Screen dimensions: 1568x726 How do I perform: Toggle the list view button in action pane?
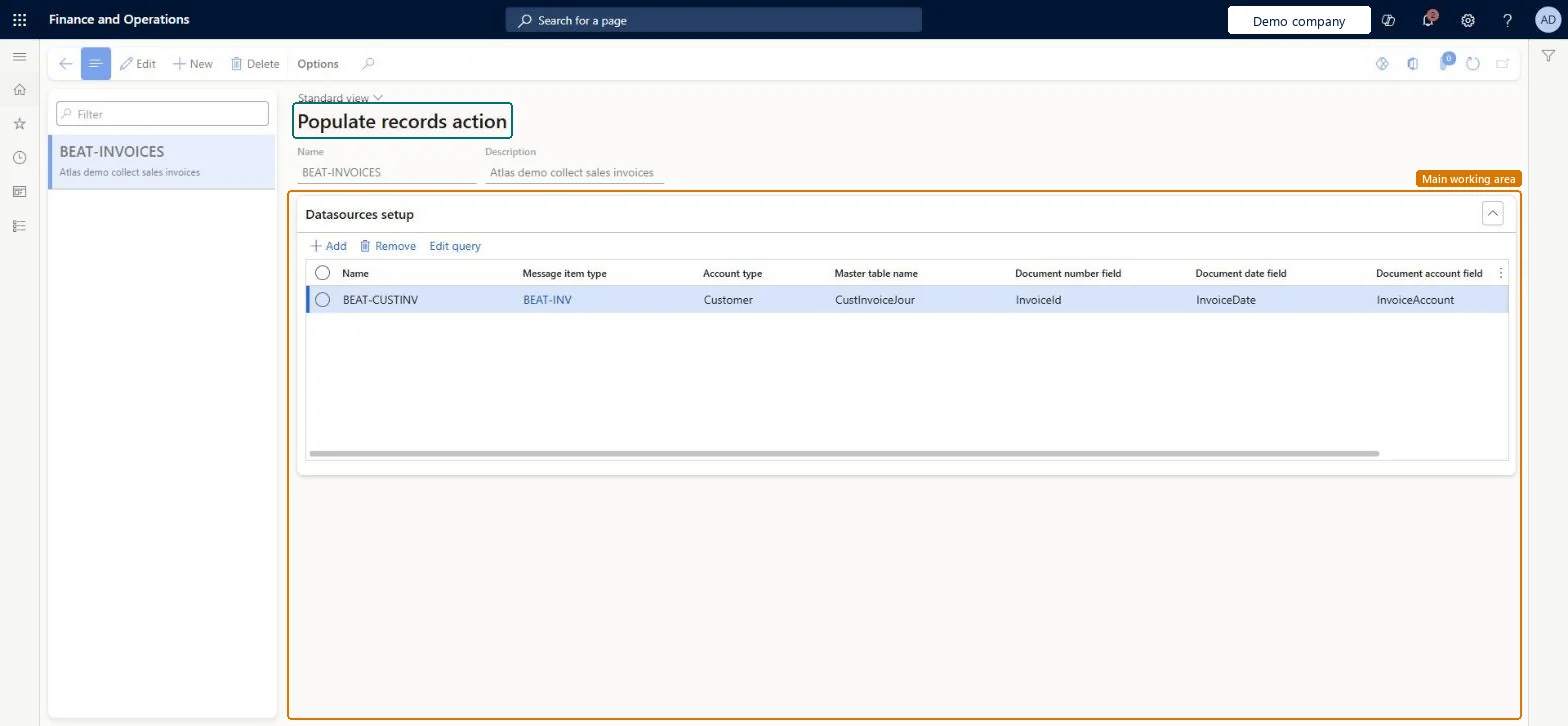pos(96,64)
